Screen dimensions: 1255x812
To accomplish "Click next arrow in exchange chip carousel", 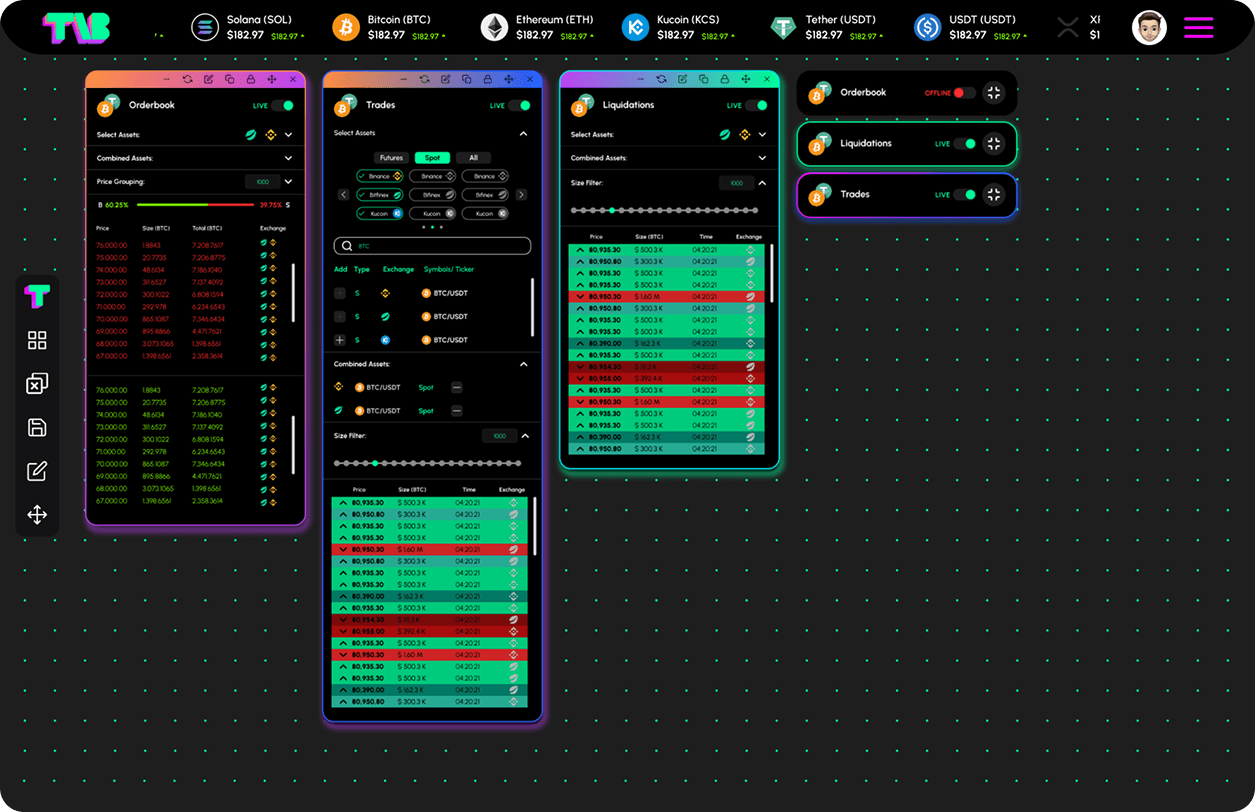I will point(521,195).
